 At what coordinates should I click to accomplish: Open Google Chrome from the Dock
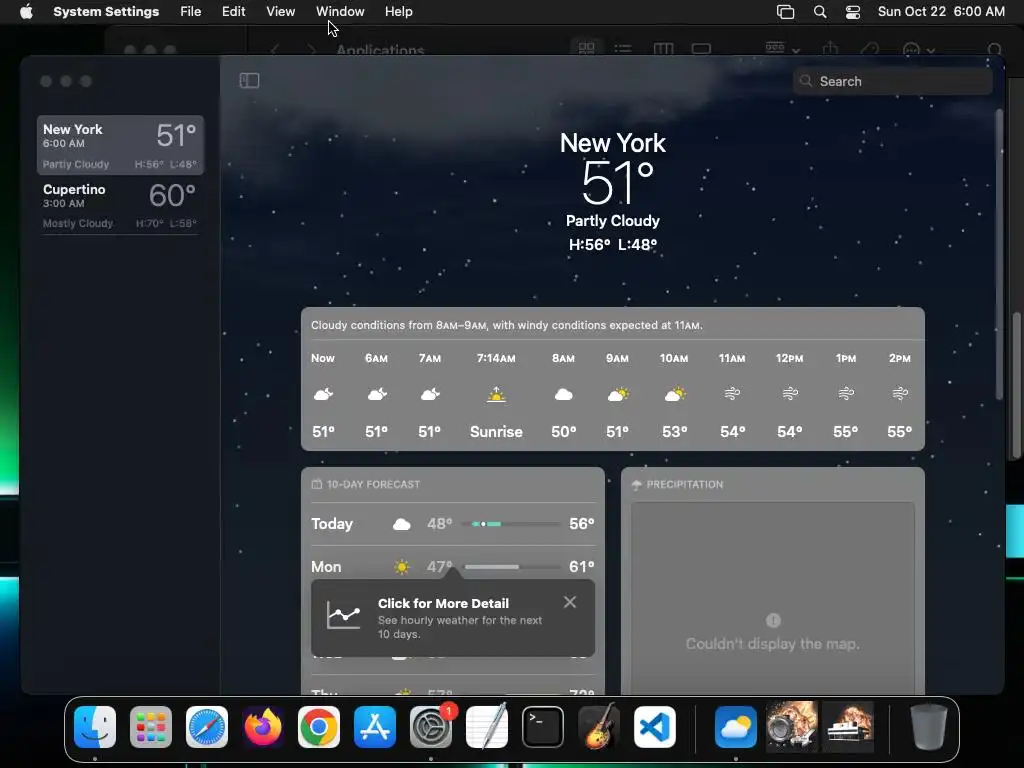[x=319, y=727]
